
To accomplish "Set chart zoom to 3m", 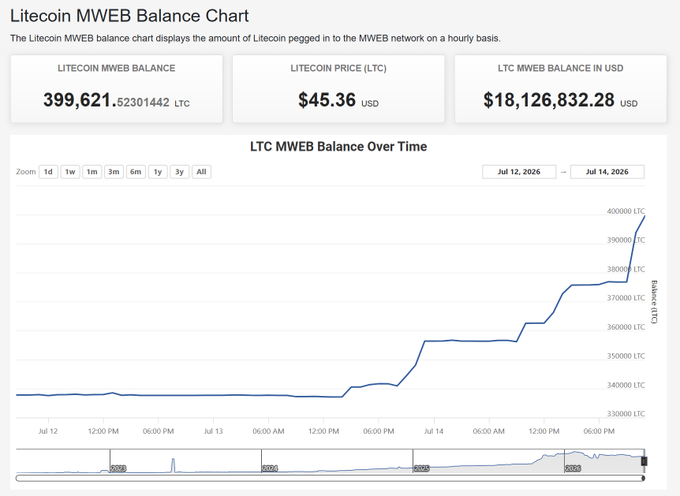I will tap(114, 172).
